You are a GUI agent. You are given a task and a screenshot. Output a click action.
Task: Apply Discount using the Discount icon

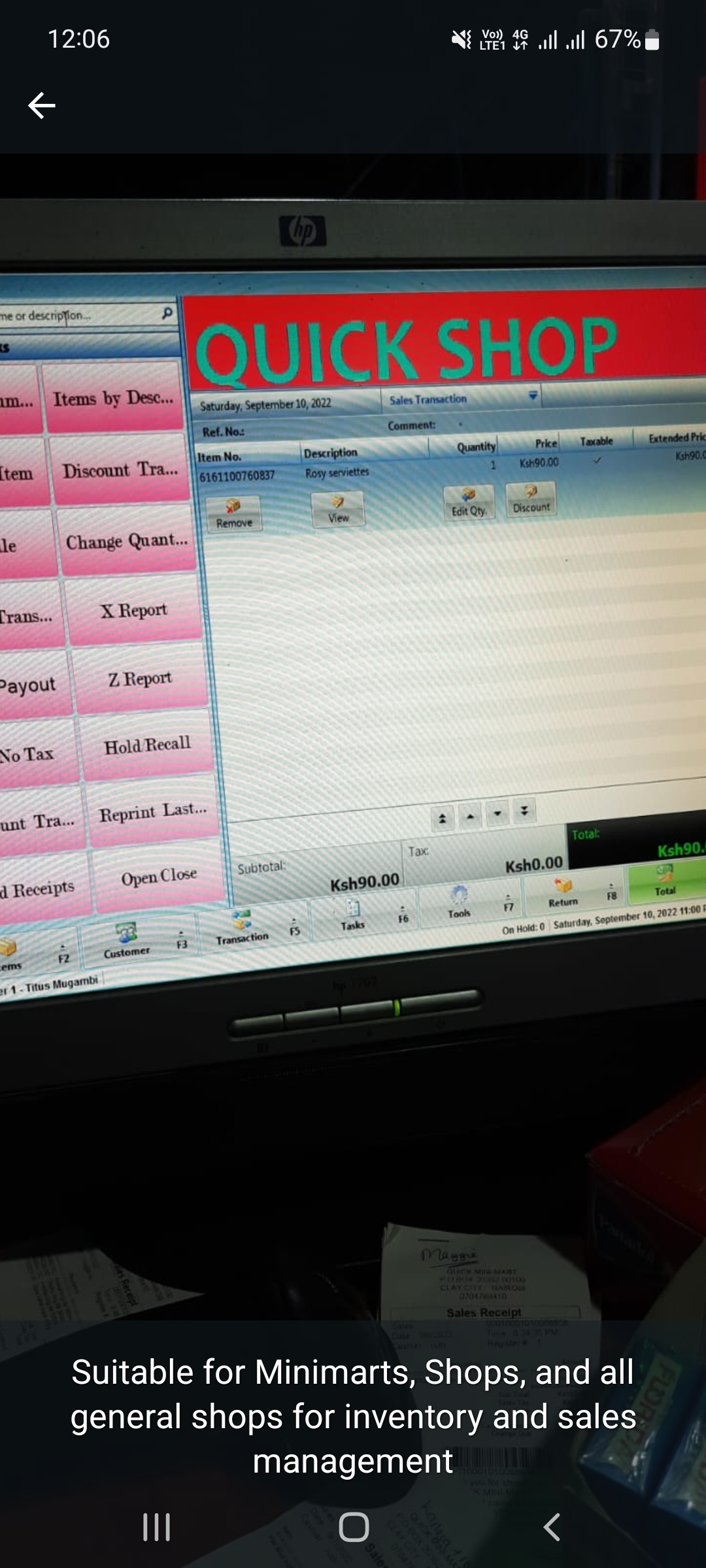click(x=531, y=498)
